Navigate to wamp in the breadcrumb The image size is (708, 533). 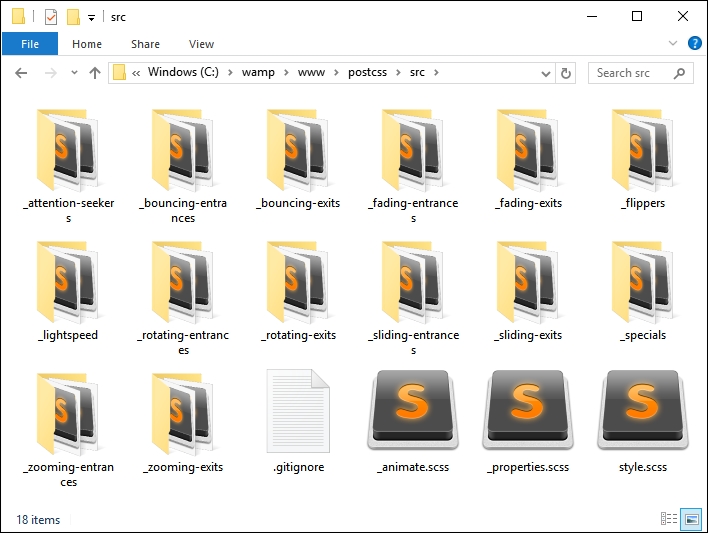pos(258,72)
